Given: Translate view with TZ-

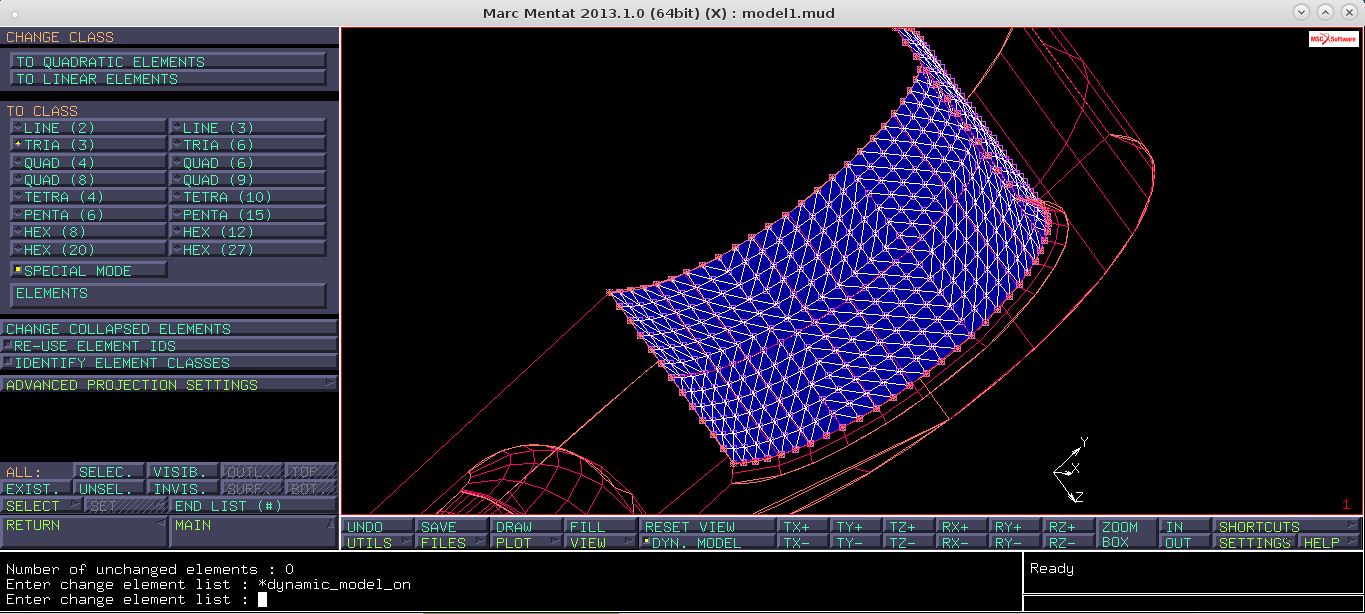Looking at the screenshot, I should pyautogui.click(x=909, y=543).
